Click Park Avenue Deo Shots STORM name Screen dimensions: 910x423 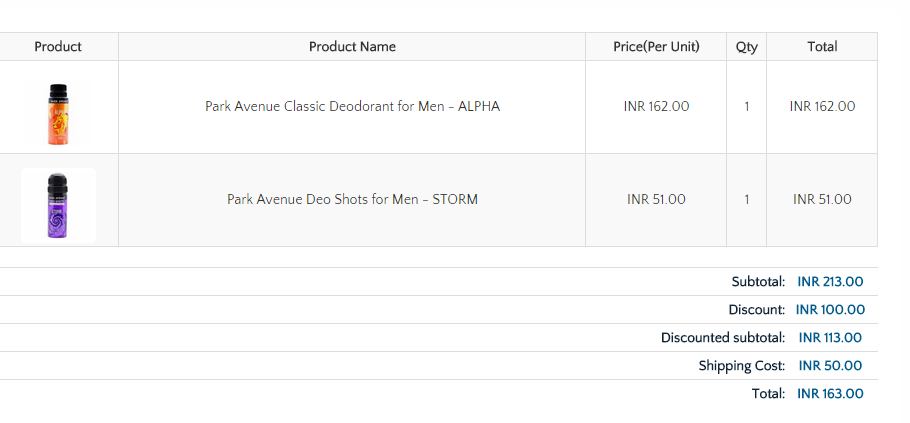[x=352, y=200]
